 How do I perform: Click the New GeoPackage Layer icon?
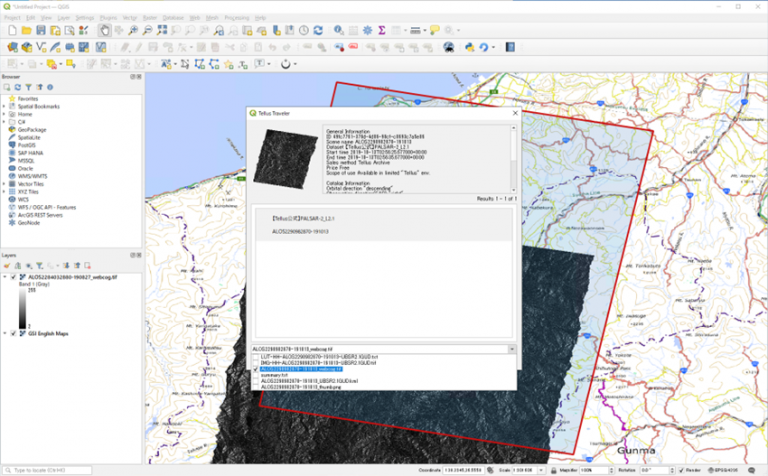coord(26,47)
